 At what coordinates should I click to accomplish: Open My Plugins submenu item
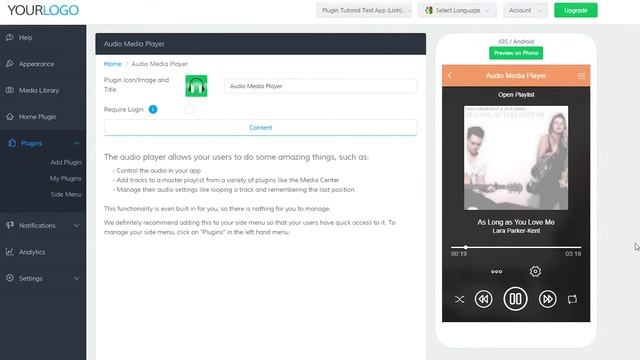point(65,178)
